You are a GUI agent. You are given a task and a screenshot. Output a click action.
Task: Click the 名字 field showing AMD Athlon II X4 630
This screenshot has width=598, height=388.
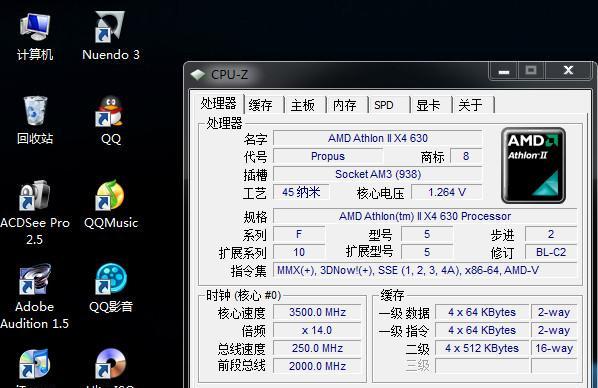pyautogui.click(x=378, y=138)
